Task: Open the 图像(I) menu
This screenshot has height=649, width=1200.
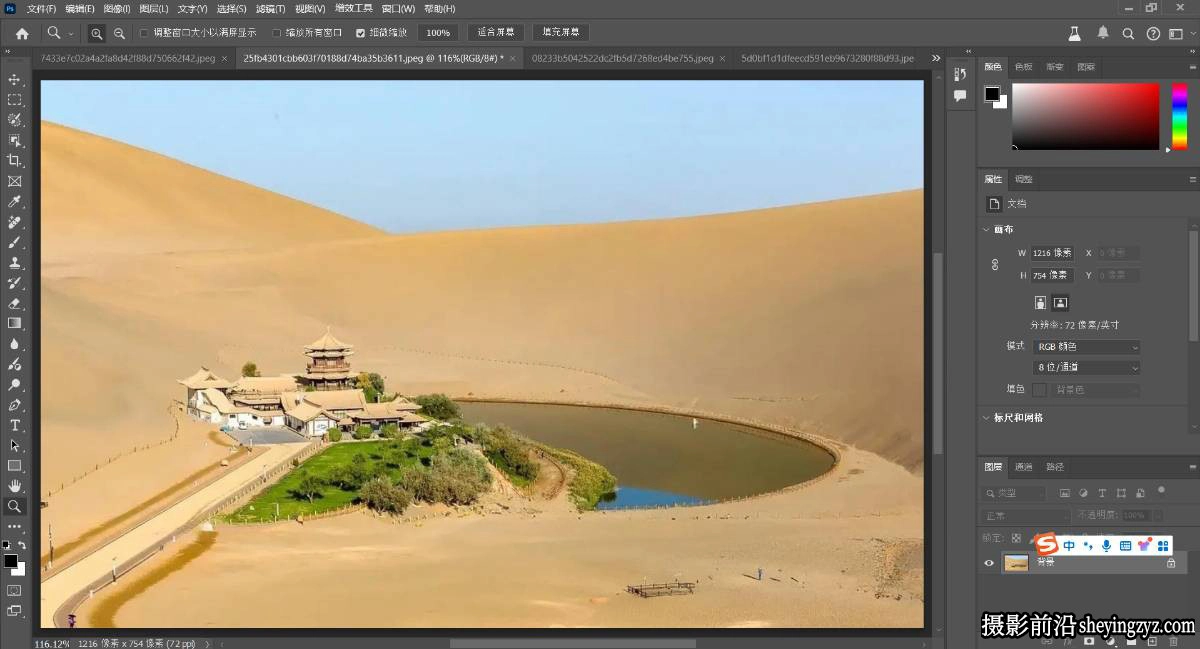Action: tap(117, 8)
